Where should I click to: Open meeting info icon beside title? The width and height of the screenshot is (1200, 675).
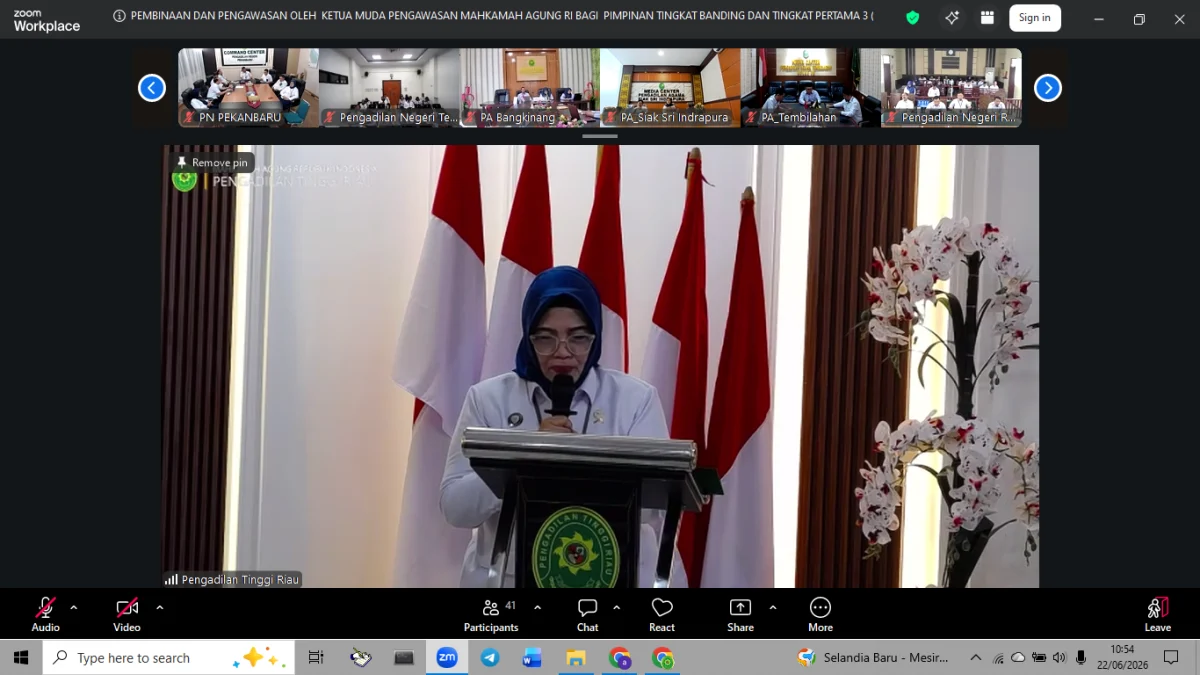coord(119,17)
